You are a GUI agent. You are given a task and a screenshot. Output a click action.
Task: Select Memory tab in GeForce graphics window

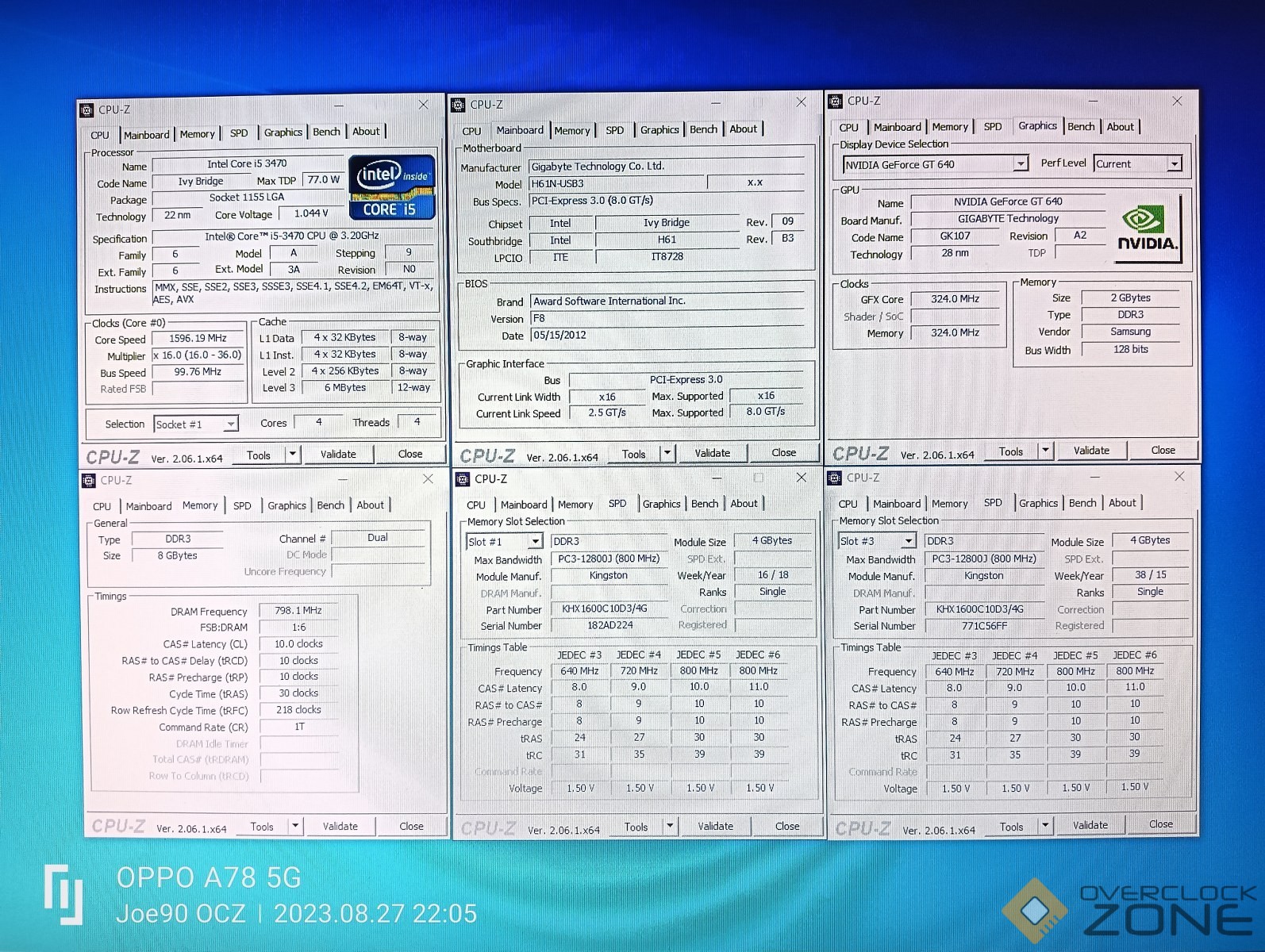950,127
